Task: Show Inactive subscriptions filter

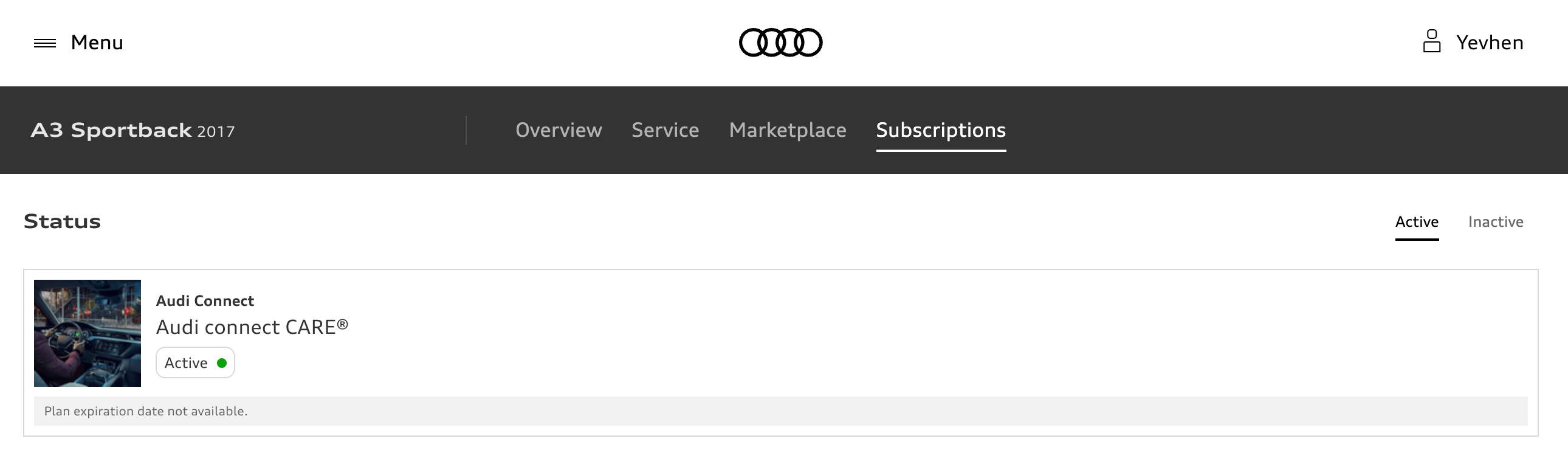Action: click(1496, 222)
